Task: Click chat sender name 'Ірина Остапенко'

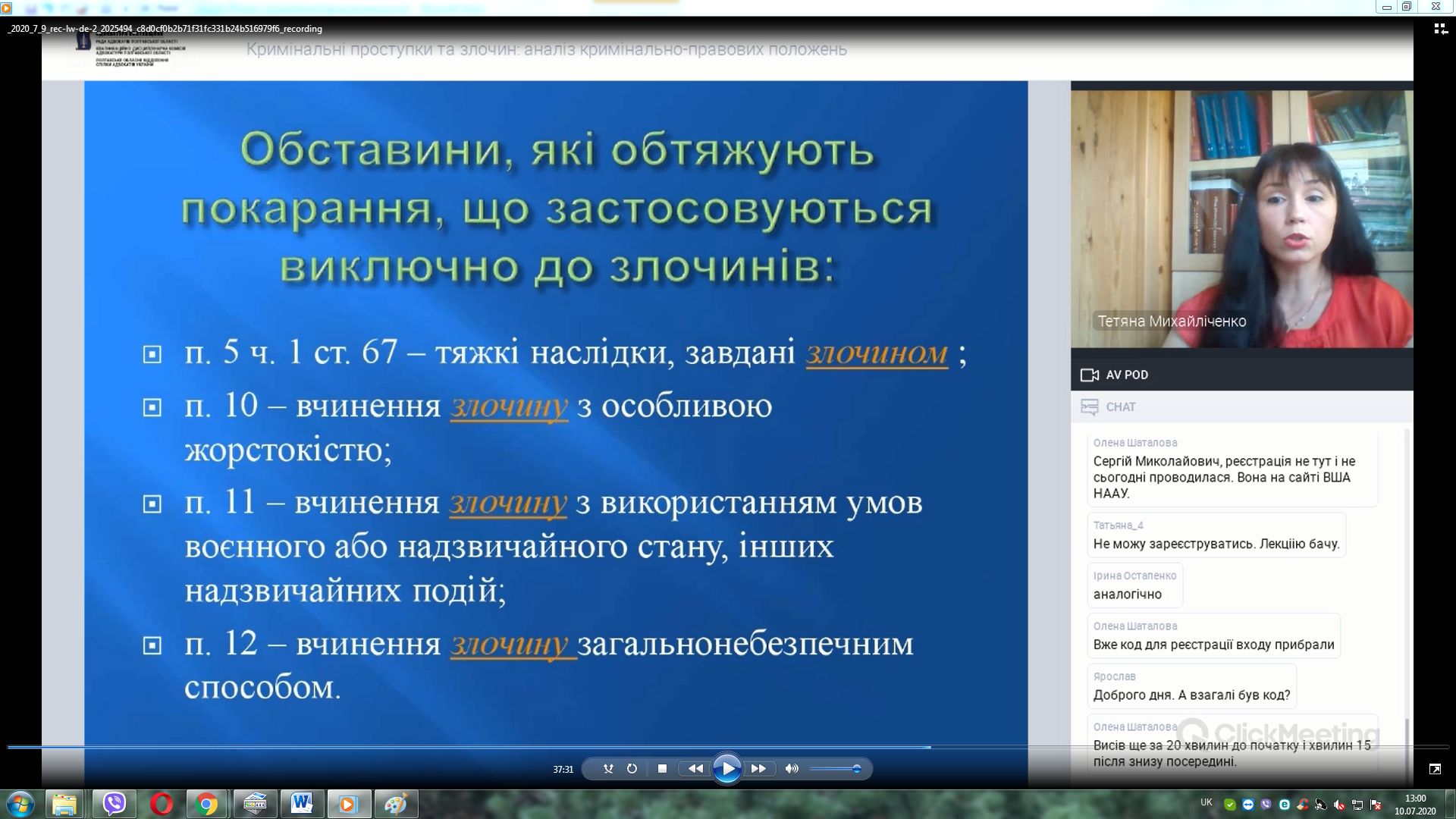Action: coord(1134,576)
